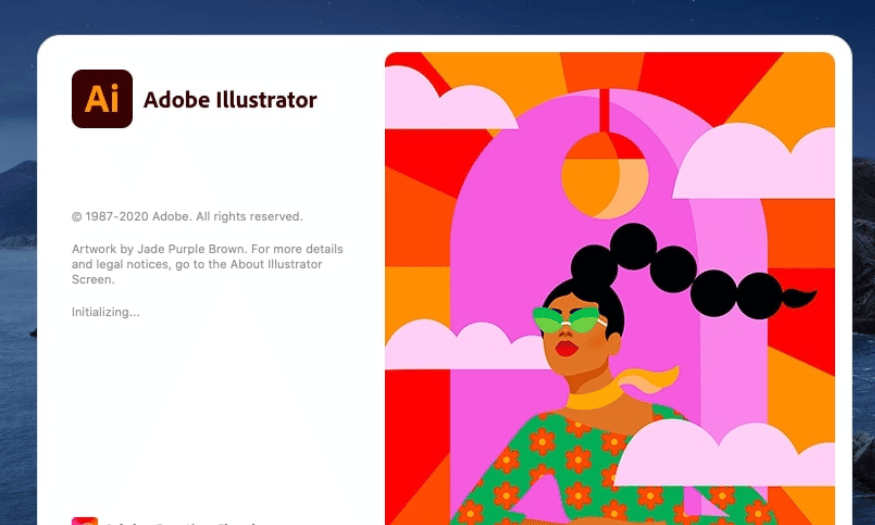Click the Ai Illustrator logo icon
Viewport: 875px width, 525px height.
pos(102,99)
